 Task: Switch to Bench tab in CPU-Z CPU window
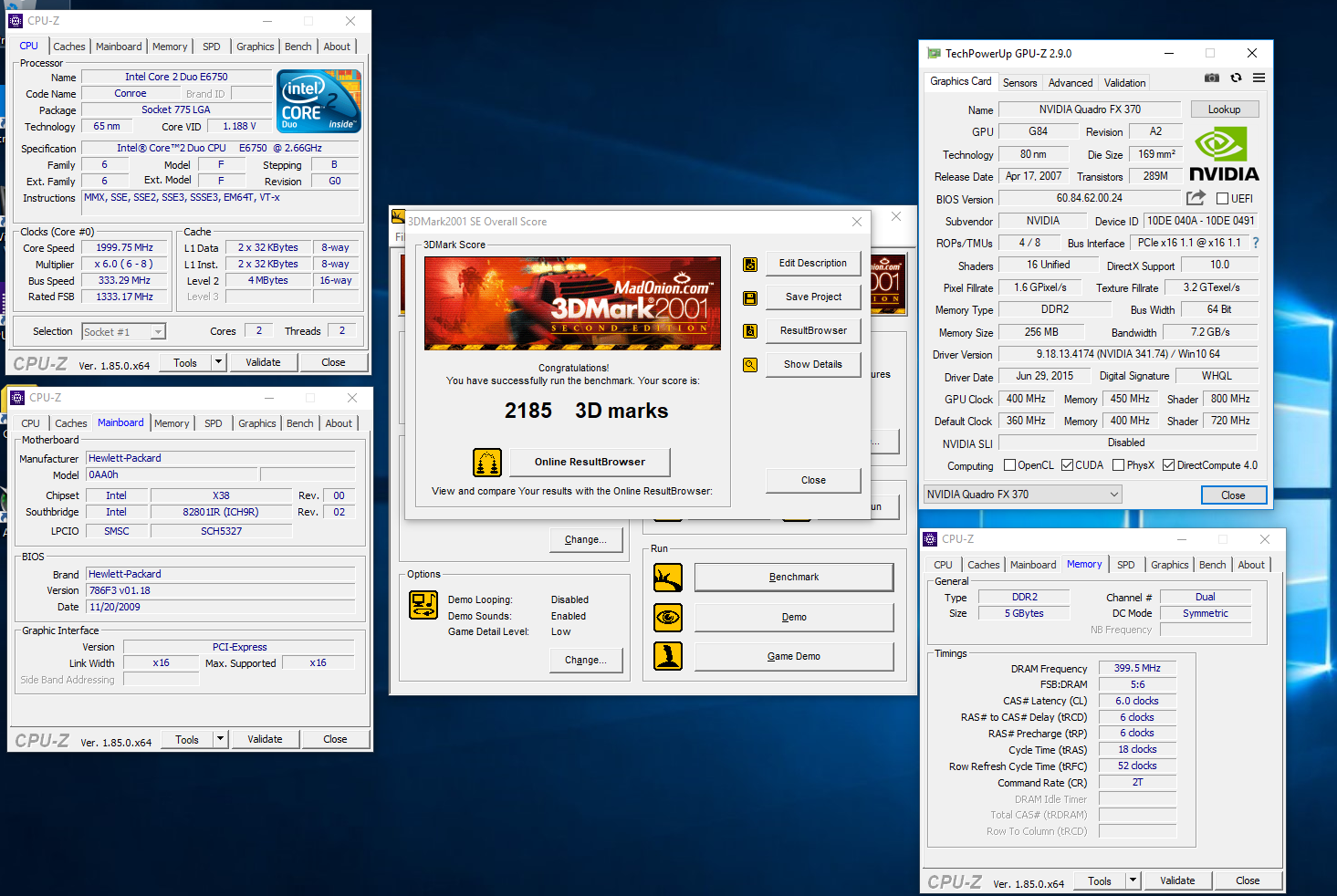click(298, 47)
